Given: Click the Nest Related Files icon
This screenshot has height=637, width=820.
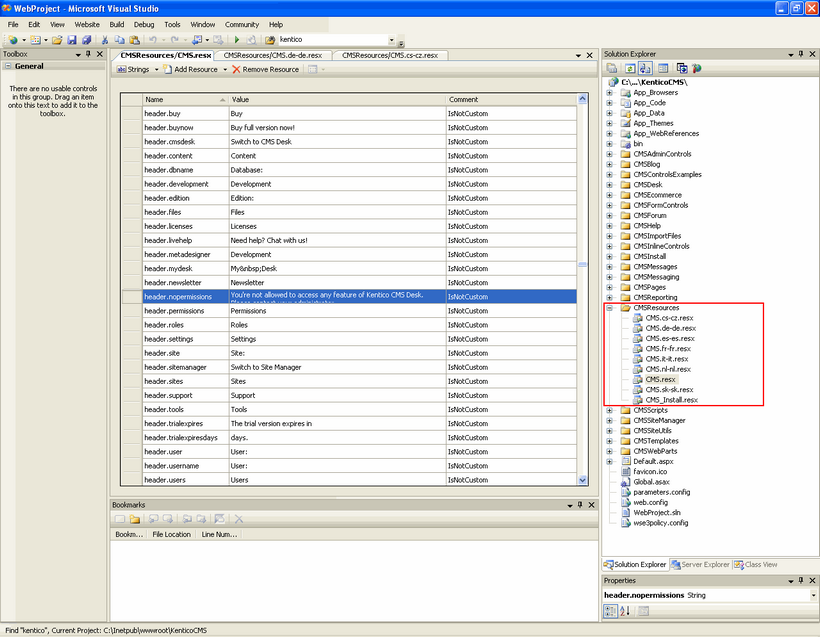Looking at the screenshot, I should [x=645, y=68].
